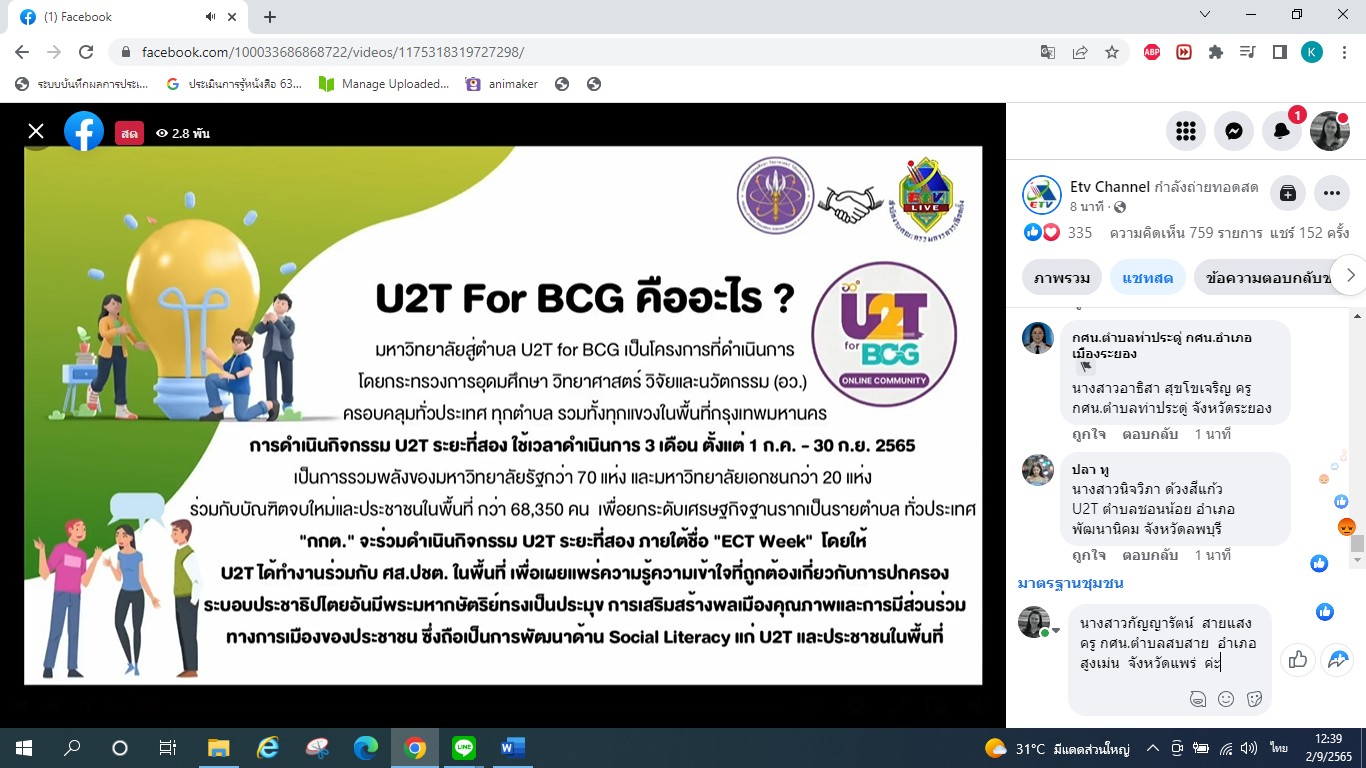Open commenter name ปลา หู
This screenshot has width=1366, height=768.
pyautogui.click(x=1089, y=470)
